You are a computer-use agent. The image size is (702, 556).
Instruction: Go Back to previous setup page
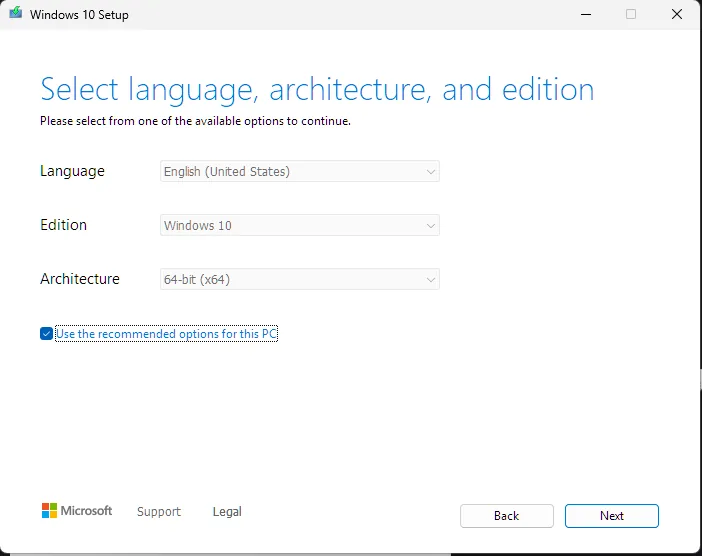pyautogui.click(x=507, y=516)
